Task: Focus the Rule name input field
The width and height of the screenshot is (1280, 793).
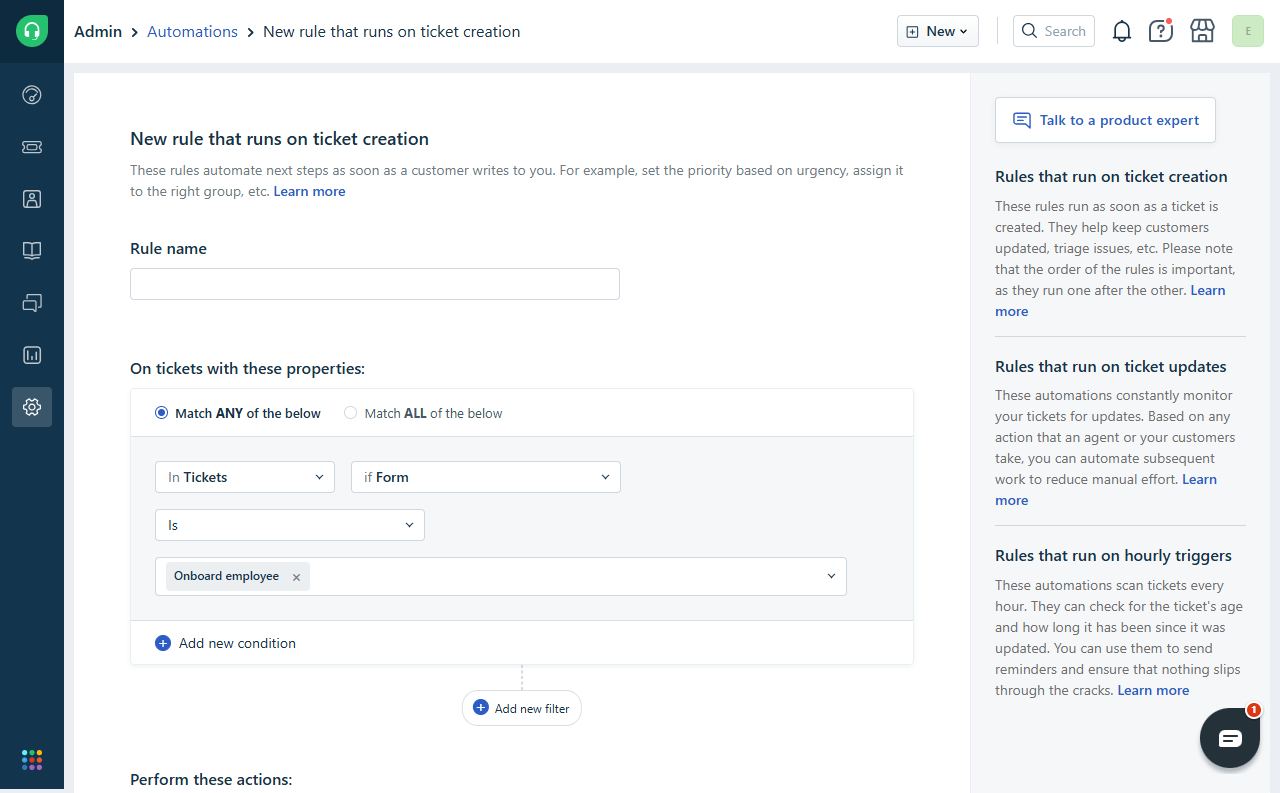Action: tap(375, 284)
